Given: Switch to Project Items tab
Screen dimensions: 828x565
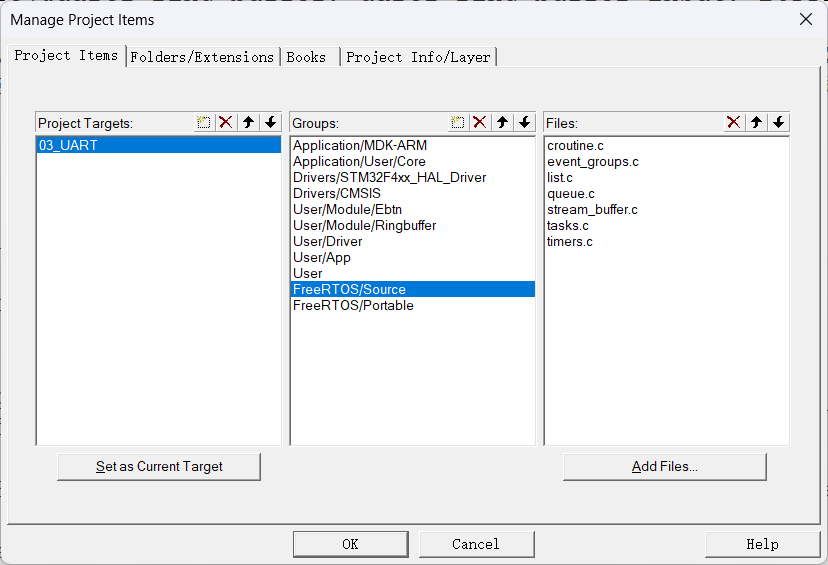Looking at the screenshot, I should tap(67, 55).
